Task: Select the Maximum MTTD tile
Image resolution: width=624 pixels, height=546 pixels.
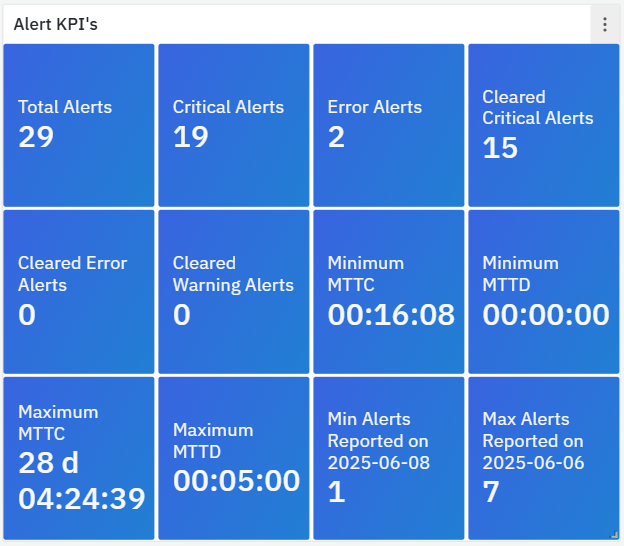Action: pyautogui.click(x=234, y=458)
